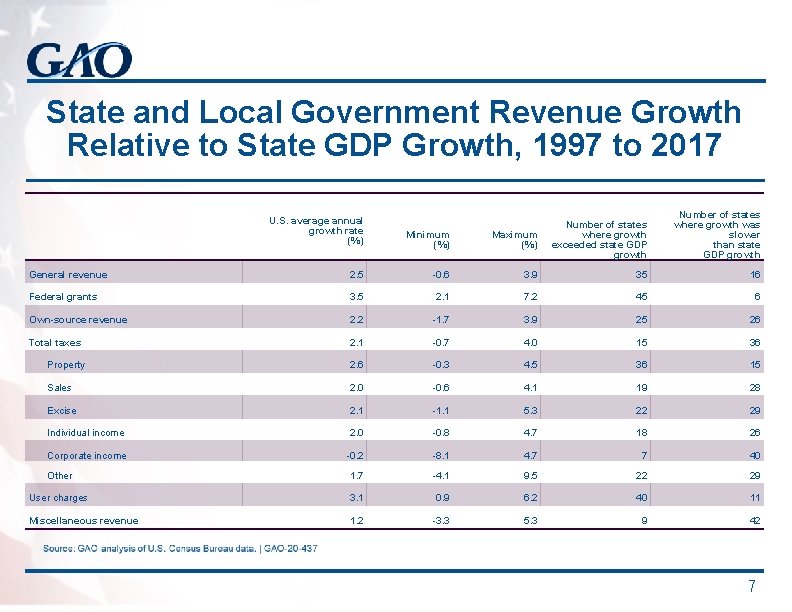Click the Own-source revenue minimum value -1.7

(x=441, y=320)
